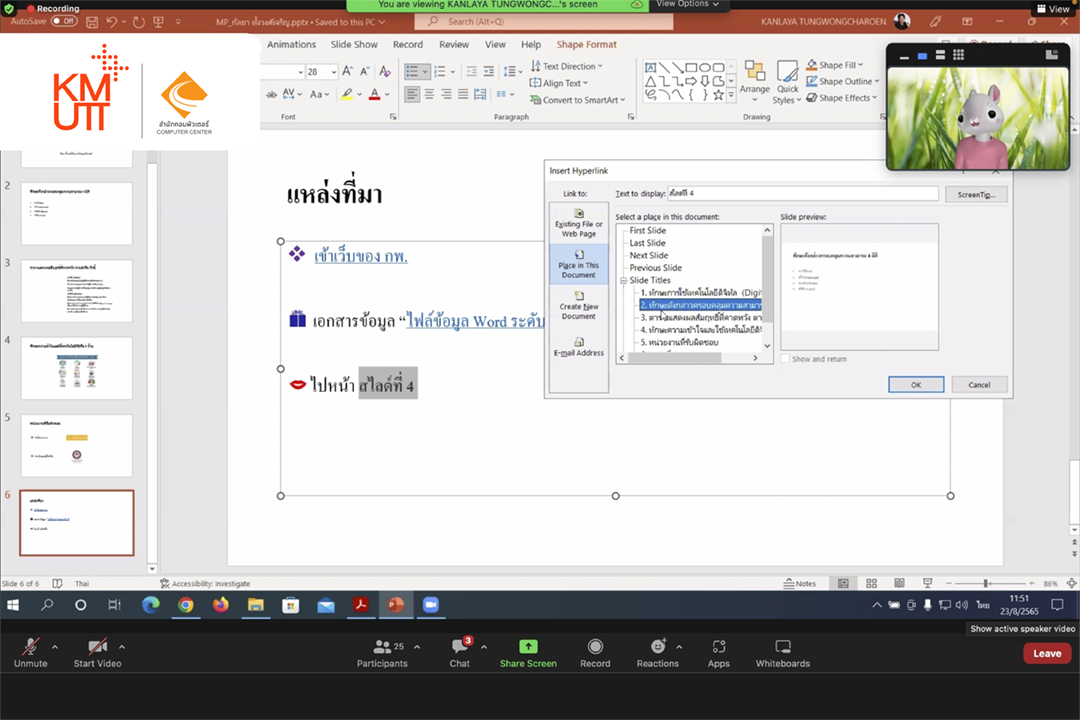The width and height of the screenshot is (1080, 720).
Task: Increase list indent level
Action: pyautogui.click(x=488, y=71)
